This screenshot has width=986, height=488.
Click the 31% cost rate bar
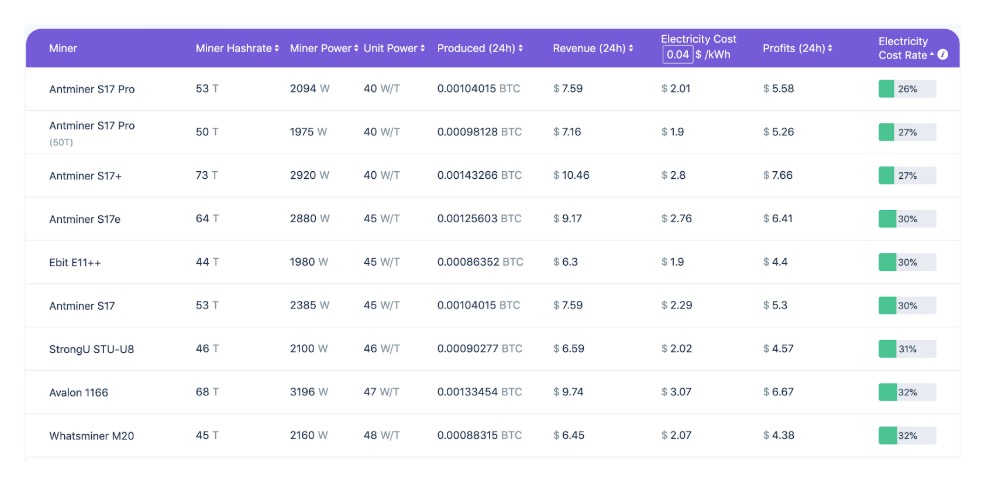pos(907,348)
